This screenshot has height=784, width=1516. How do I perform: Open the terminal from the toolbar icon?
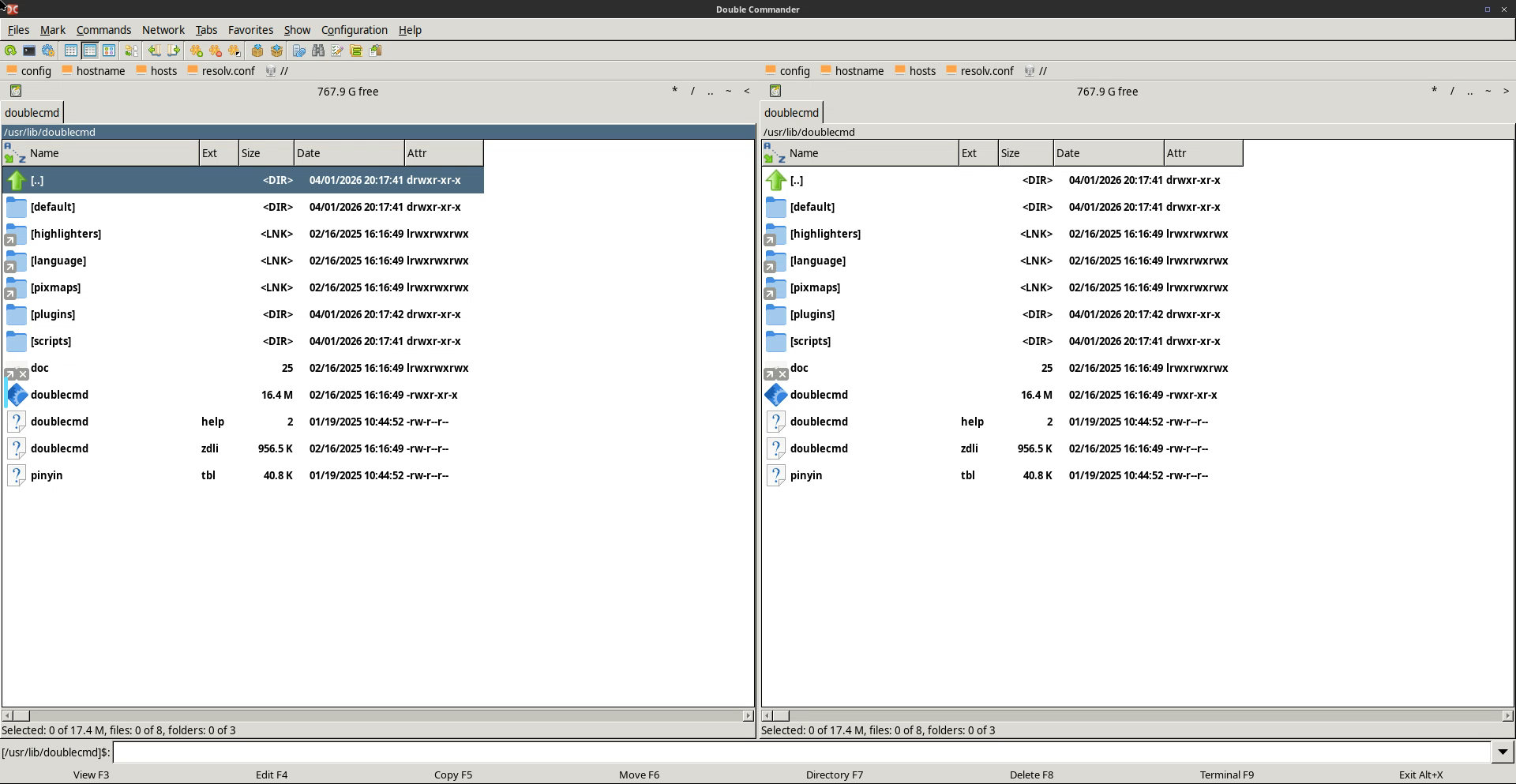tap(29, 51)
